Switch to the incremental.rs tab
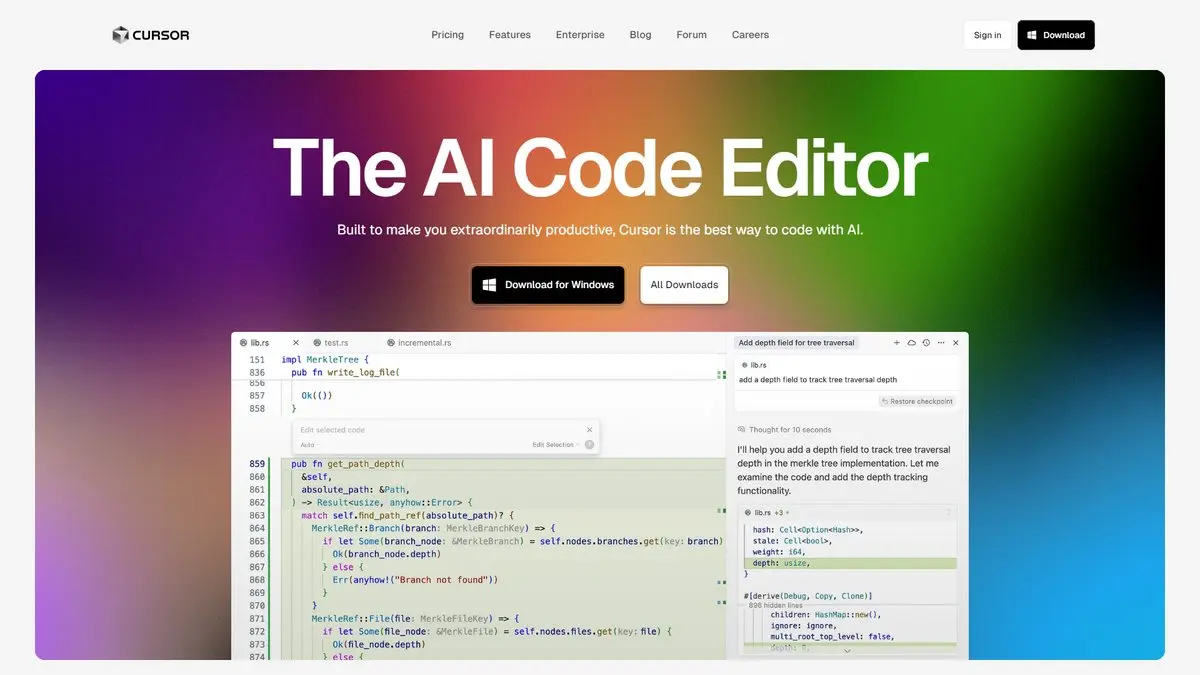The height and width of the screenshot is (675, 1200). [424, 343]
